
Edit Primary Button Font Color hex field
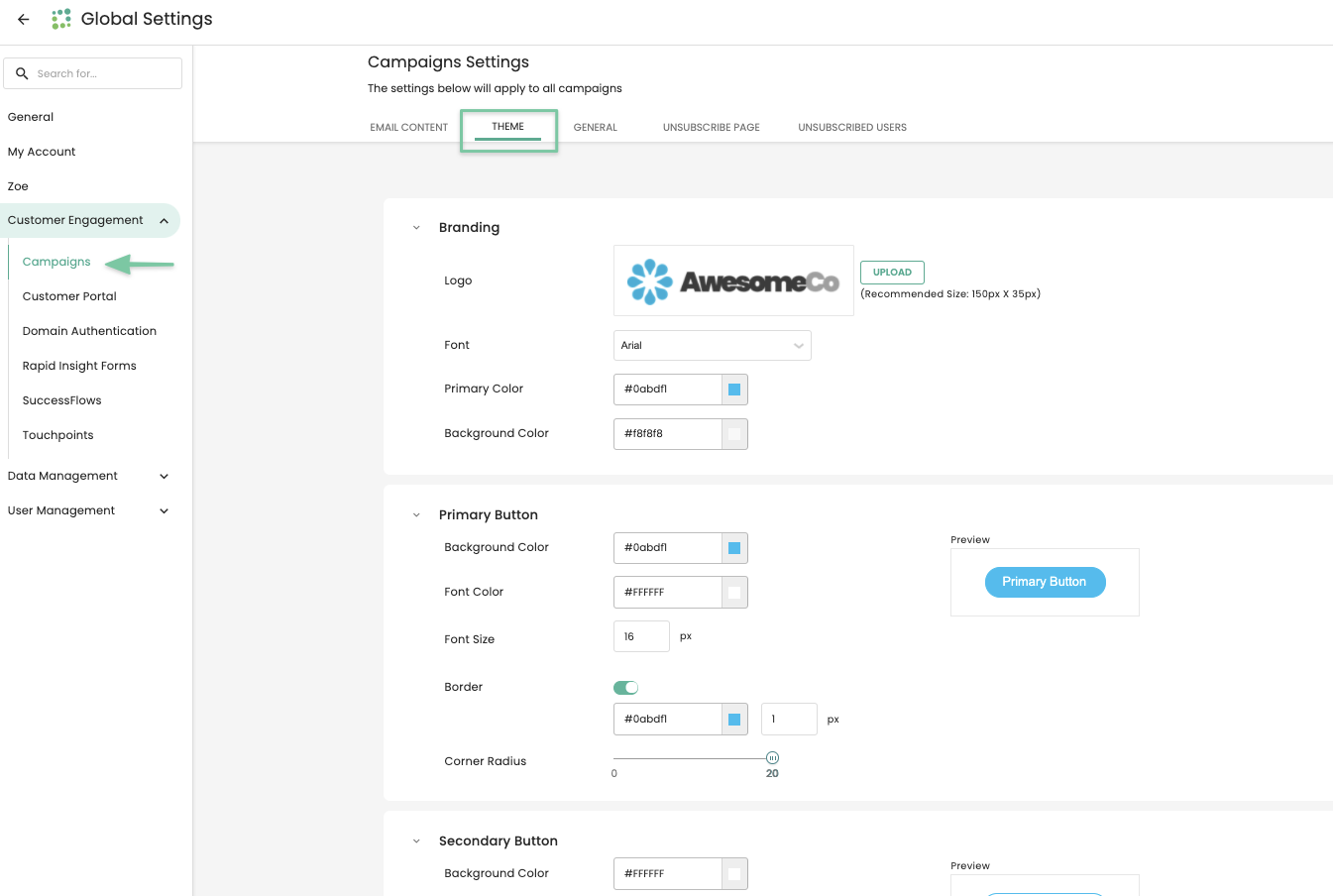tap(667, 593)
